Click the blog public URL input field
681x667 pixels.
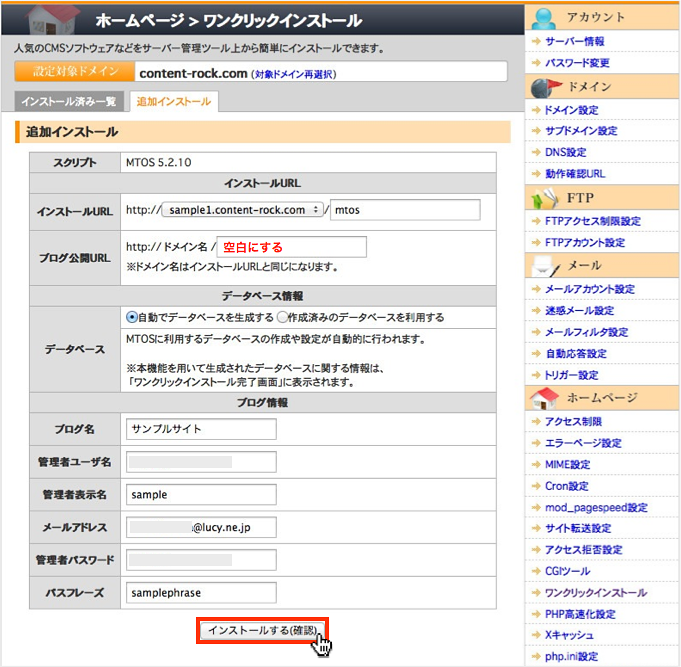coord(292,247)
